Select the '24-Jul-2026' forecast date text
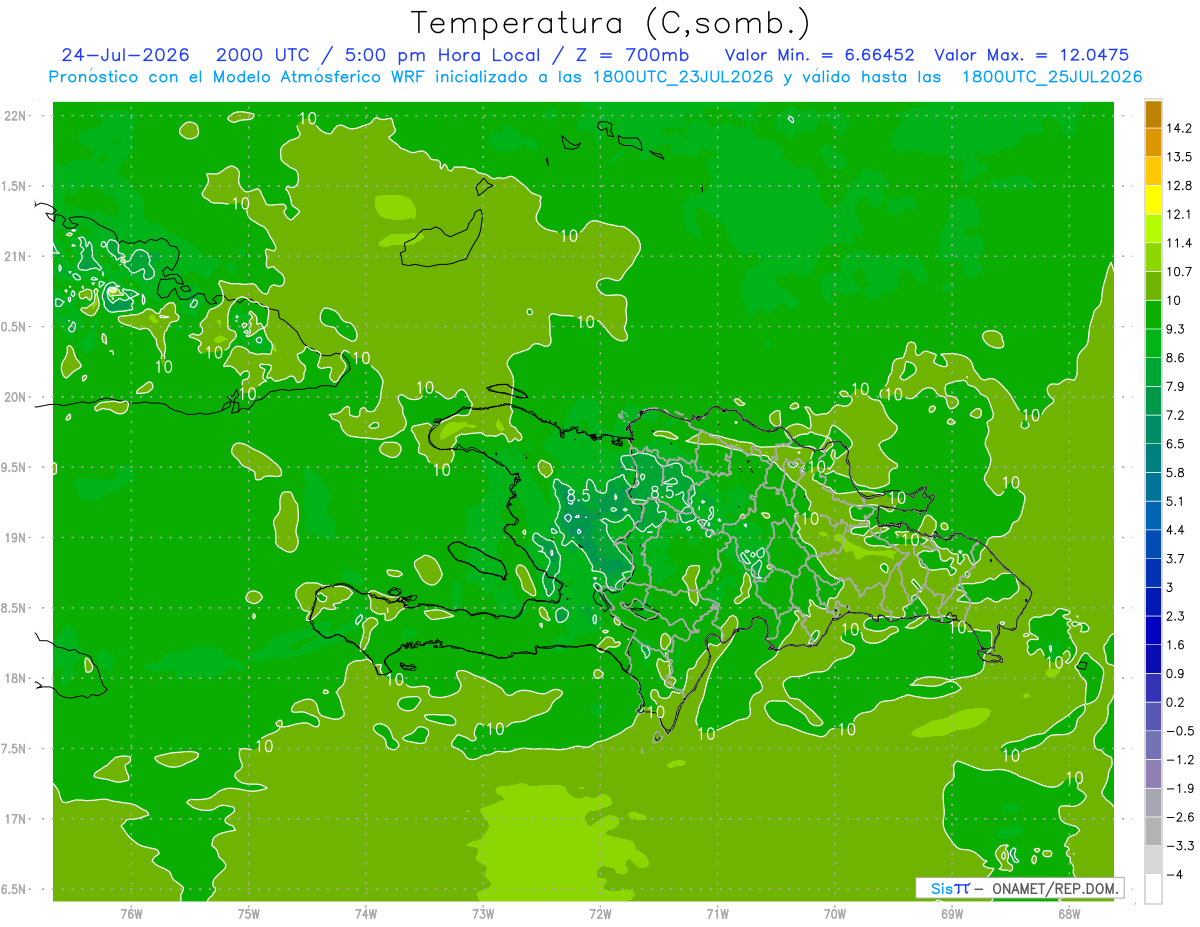The height and width of the screenshot is (927, 1200). point(126,55)
